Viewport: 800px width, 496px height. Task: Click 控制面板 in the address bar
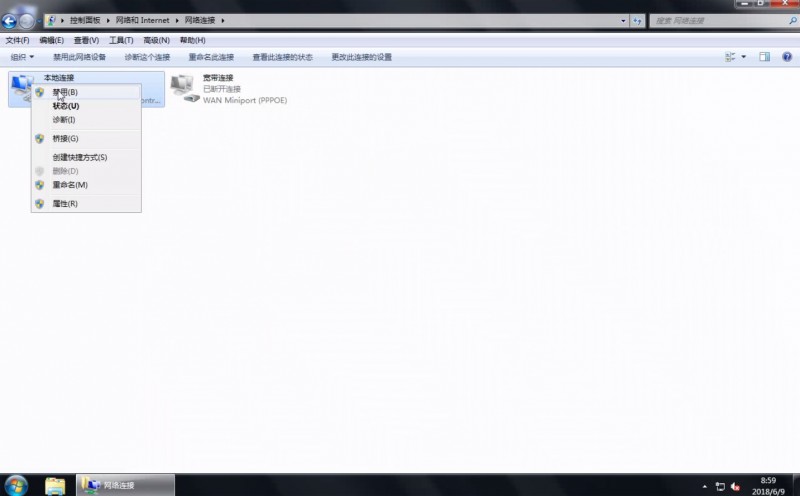coord(85,20)
